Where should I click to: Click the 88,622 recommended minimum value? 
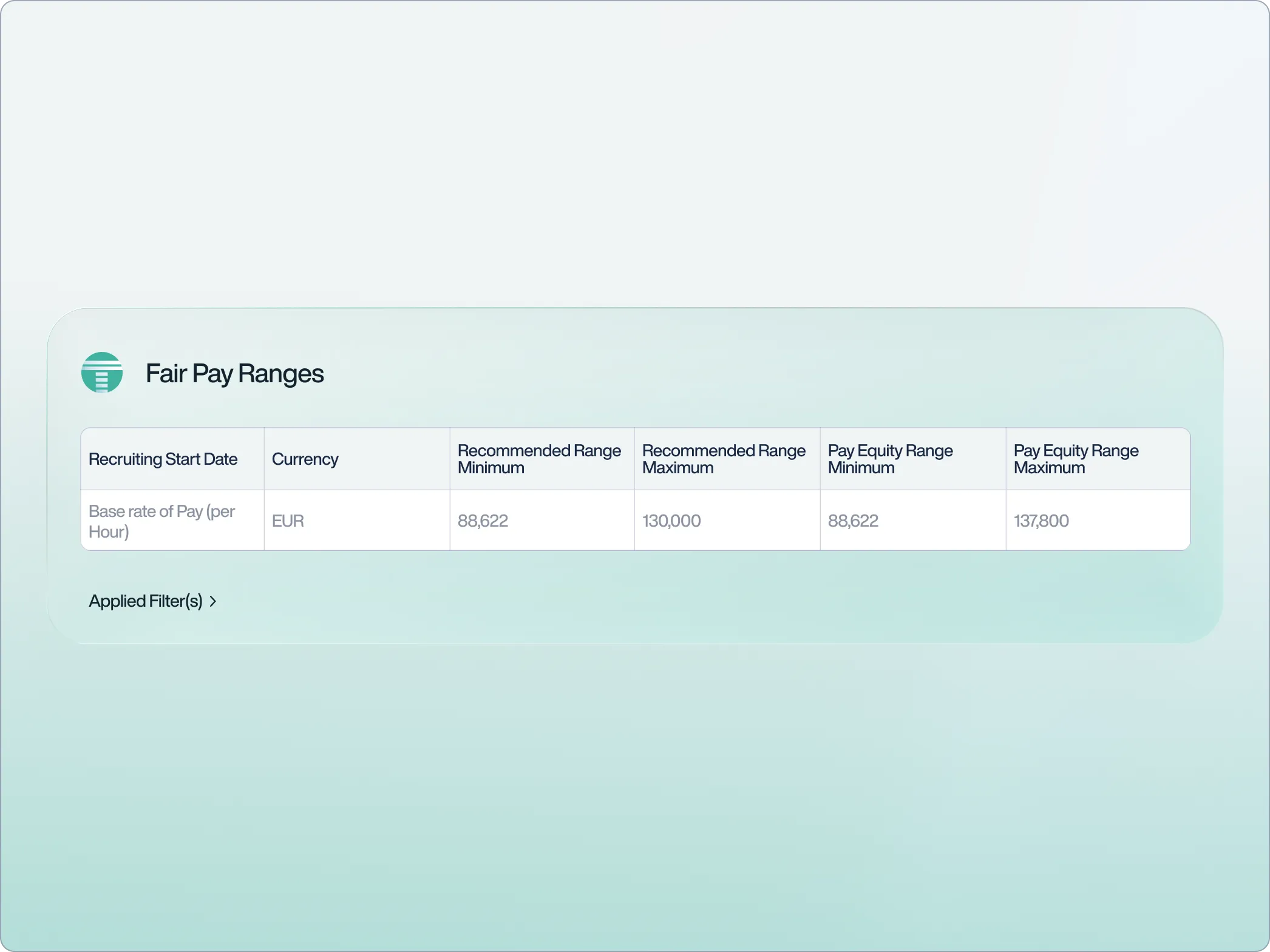[x=483, y=521]
